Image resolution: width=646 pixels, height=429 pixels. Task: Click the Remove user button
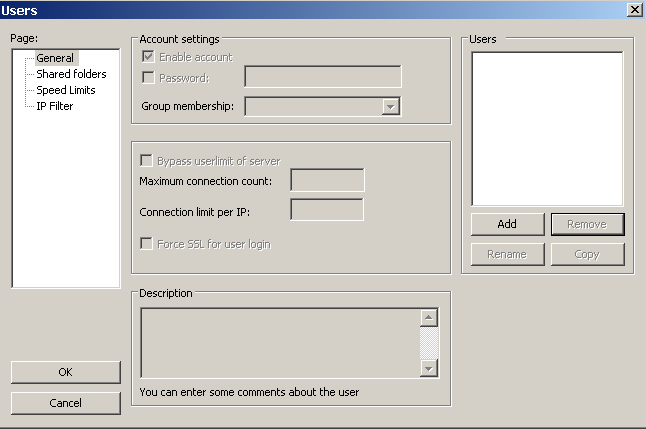point(587,224)
